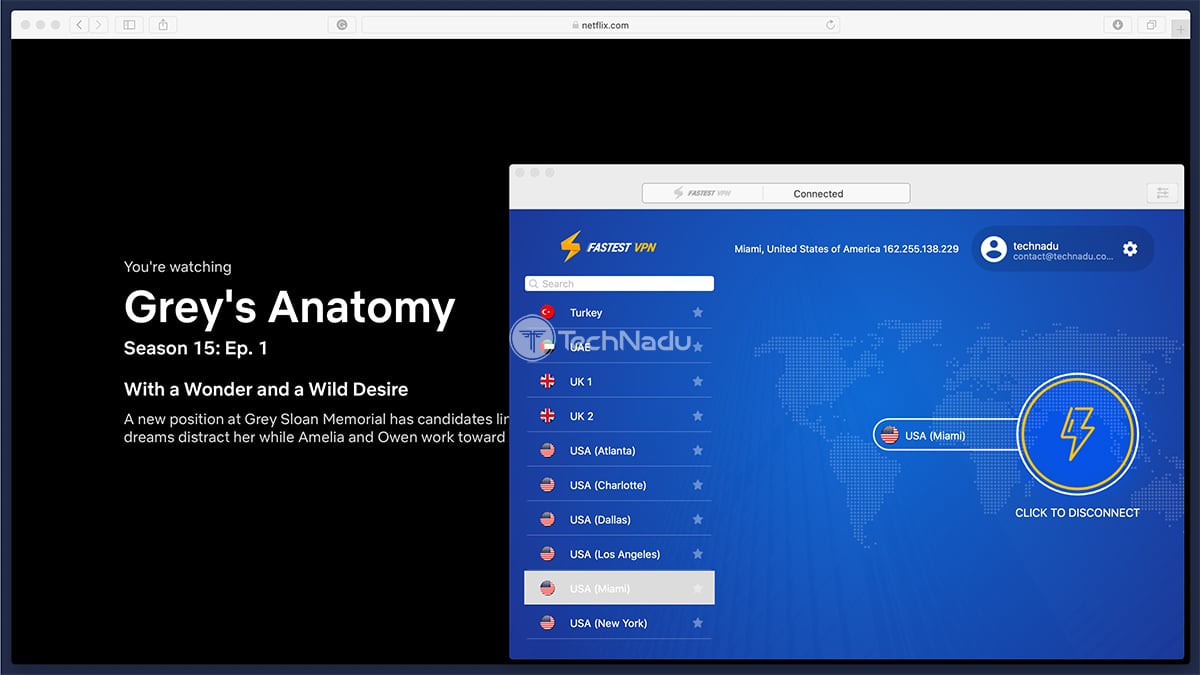This screenshot has width=1200, height=675.
Task: Favorite the USA (Atlanta) server
Action: click(698, 451)
